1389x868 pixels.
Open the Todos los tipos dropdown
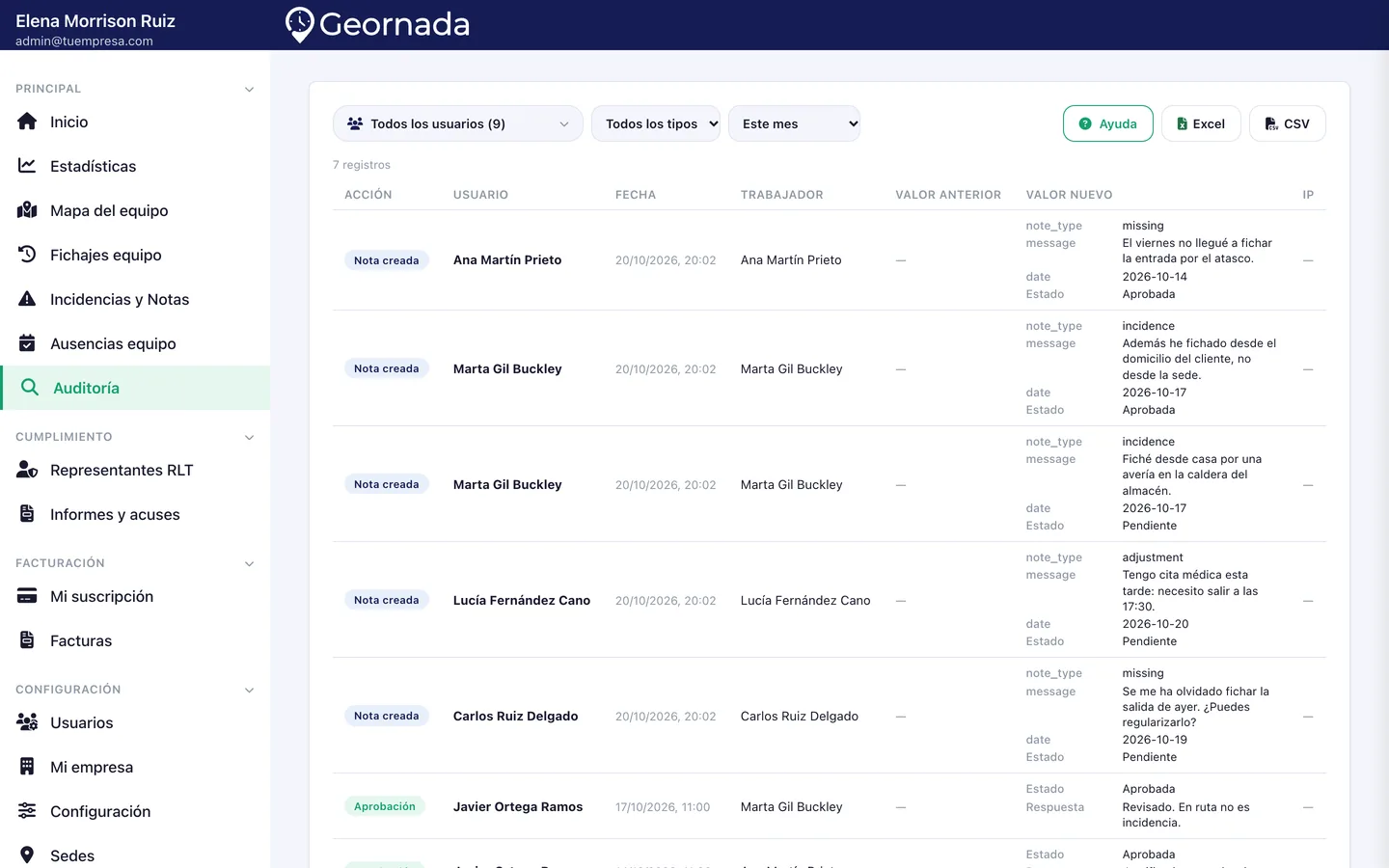[656, 123]
